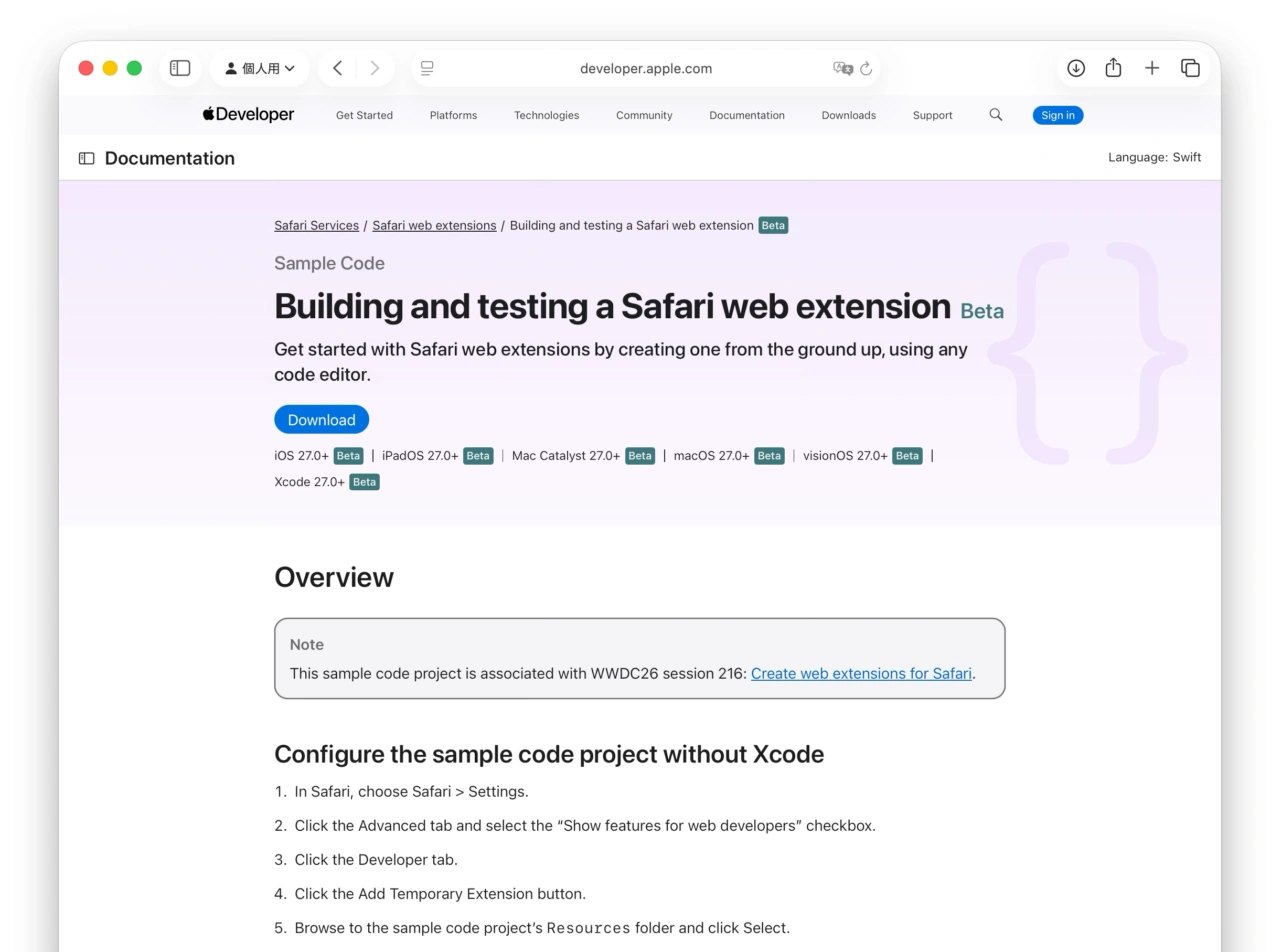Open the translate page icon

pyautogui.click(x=842, y=68)
